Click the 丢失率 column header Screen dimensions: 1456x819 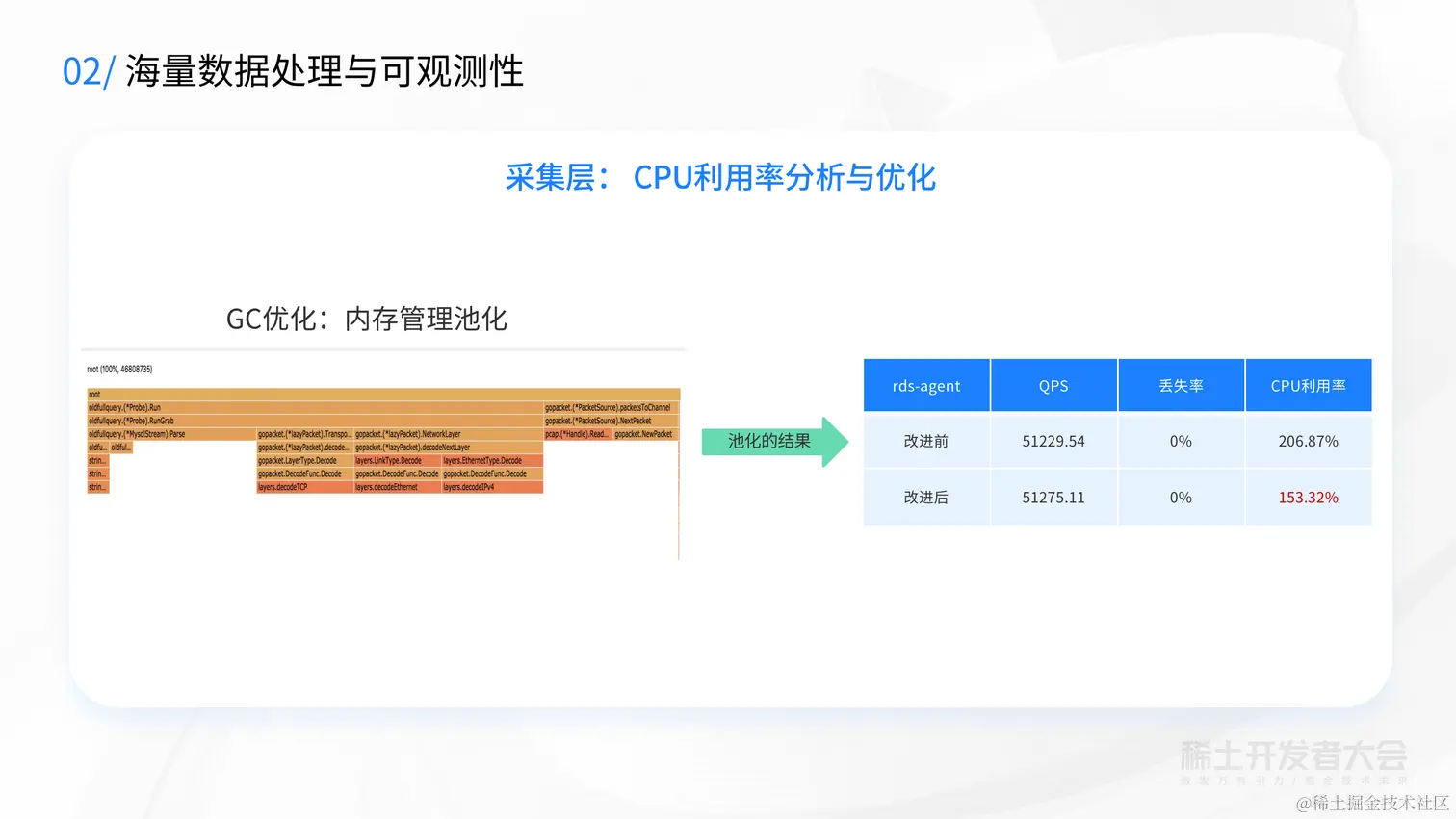[1181, 385]
